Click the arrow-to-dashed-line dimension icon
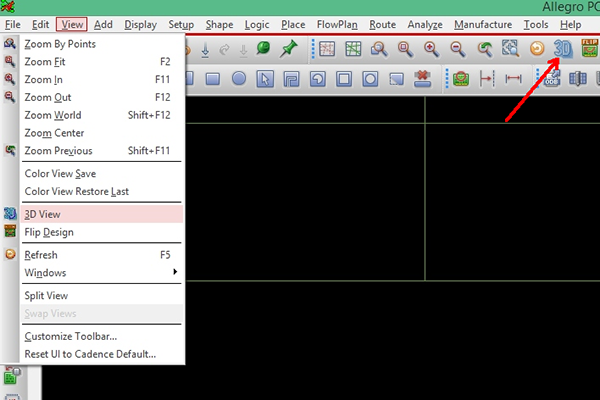 [x=487, y=79]
